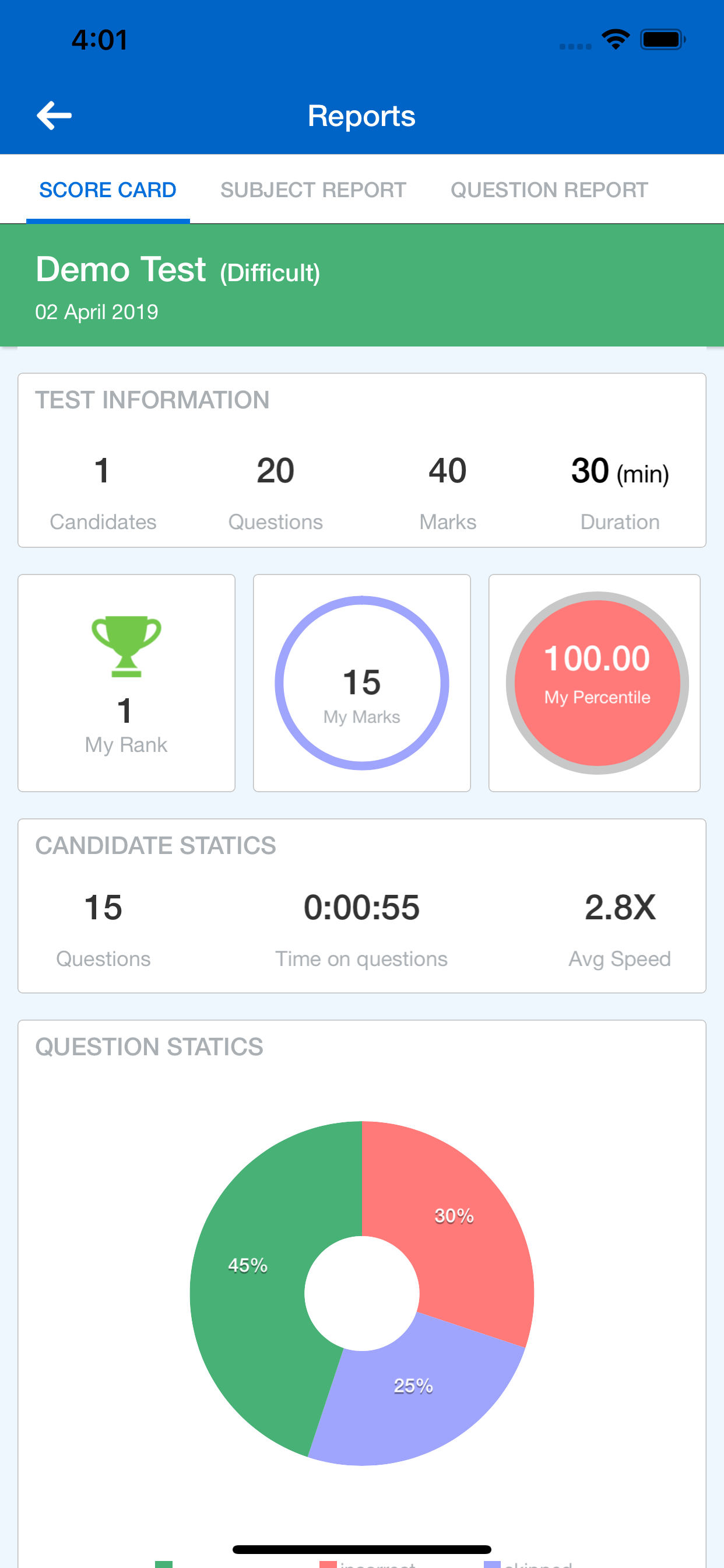Tap the Demo Test title banner

[362, 285]
